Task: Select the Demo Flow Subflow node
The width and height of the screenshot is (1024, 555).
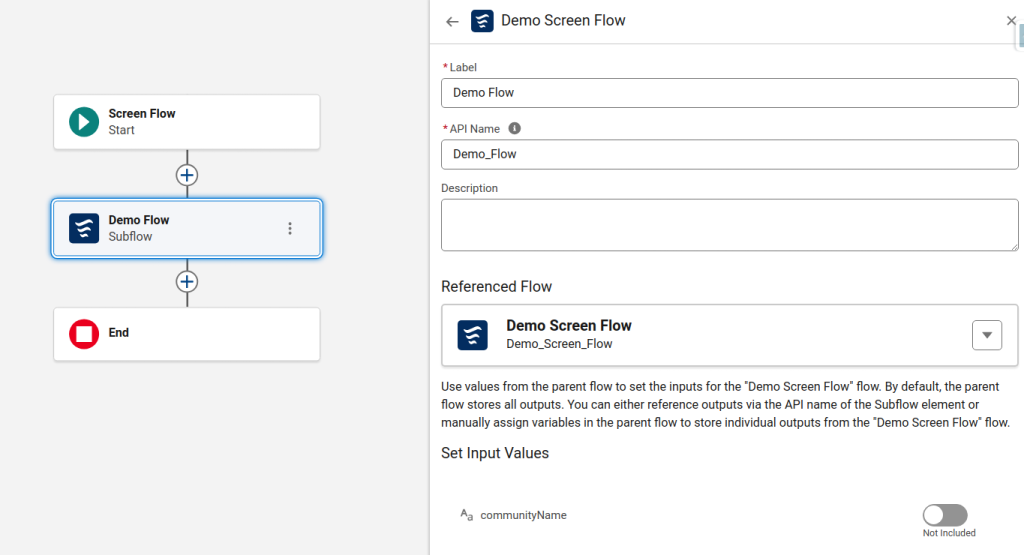Action: tap(187, 229)
